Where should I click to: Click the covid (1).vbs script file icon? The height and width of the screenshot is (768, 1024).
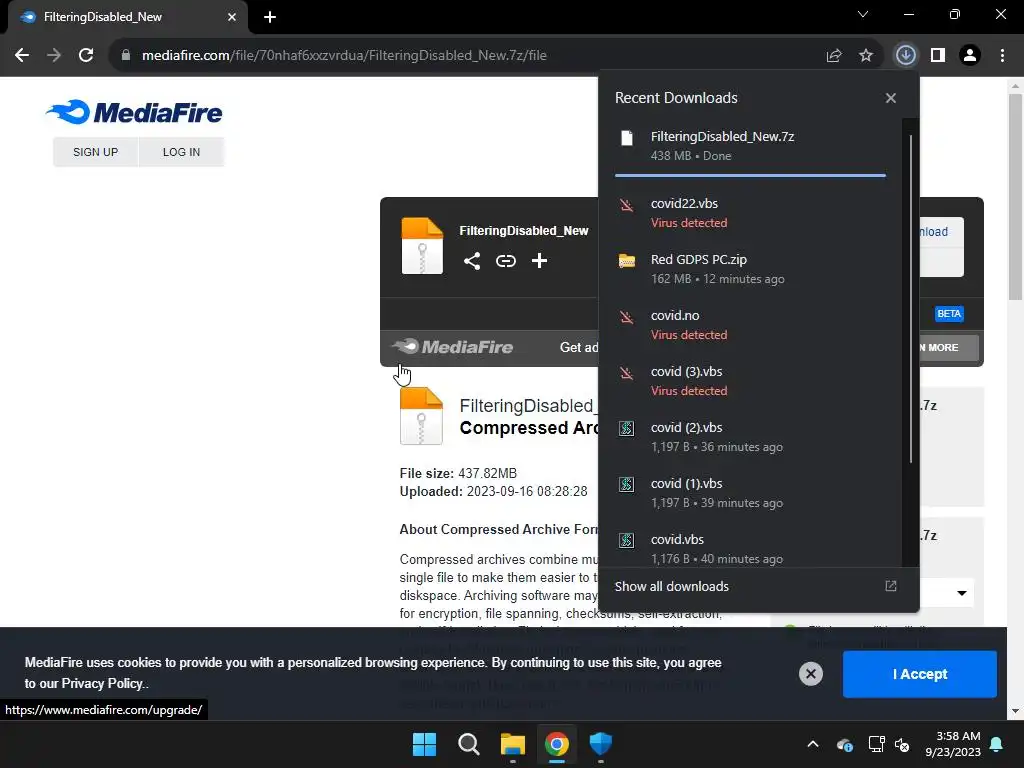[x=626, y=485]
